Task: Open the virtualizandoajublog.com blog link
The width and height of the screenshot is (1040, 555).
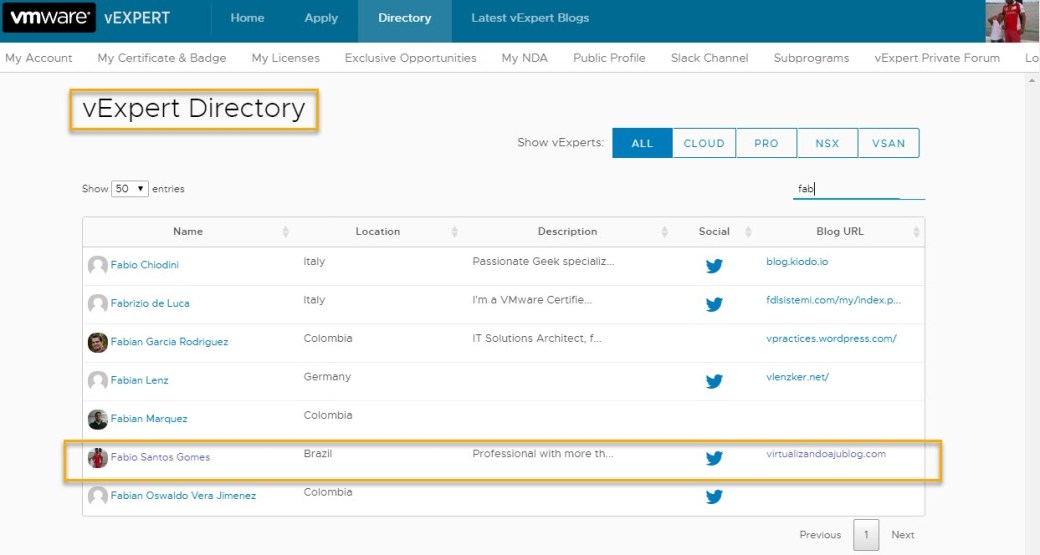Action: (x=826, y=454)
